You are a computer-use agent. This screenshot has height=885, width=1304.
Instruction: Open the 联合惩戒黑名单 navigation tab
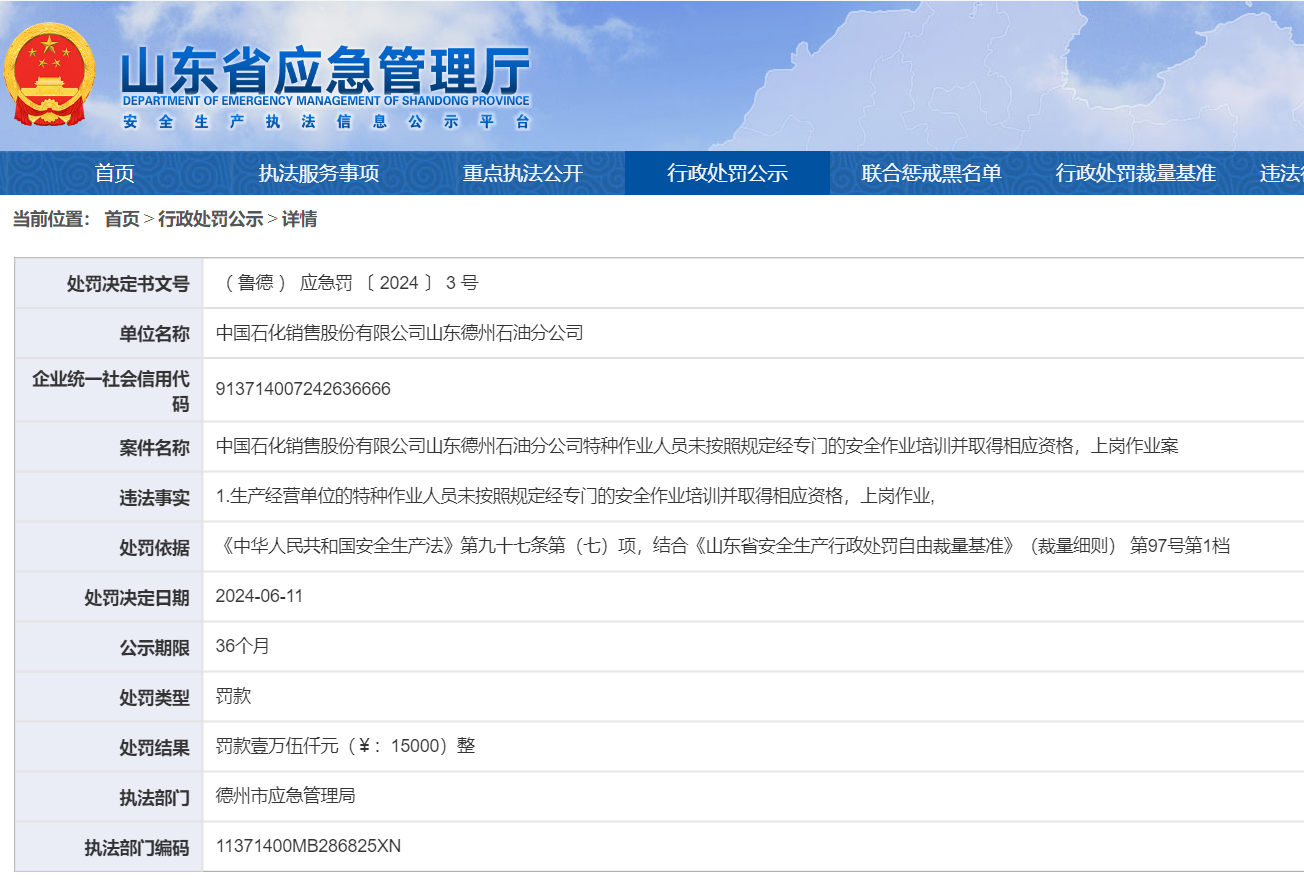(931, 173)
